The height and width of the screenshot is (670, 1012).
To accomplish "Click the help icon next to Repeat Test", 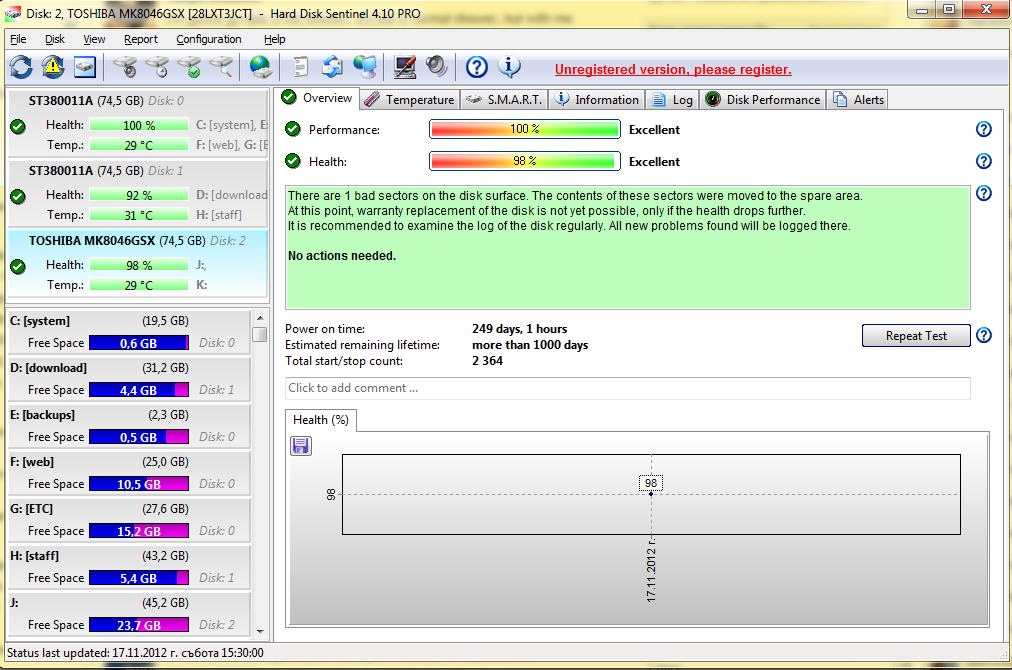I will tap(984, 336).
